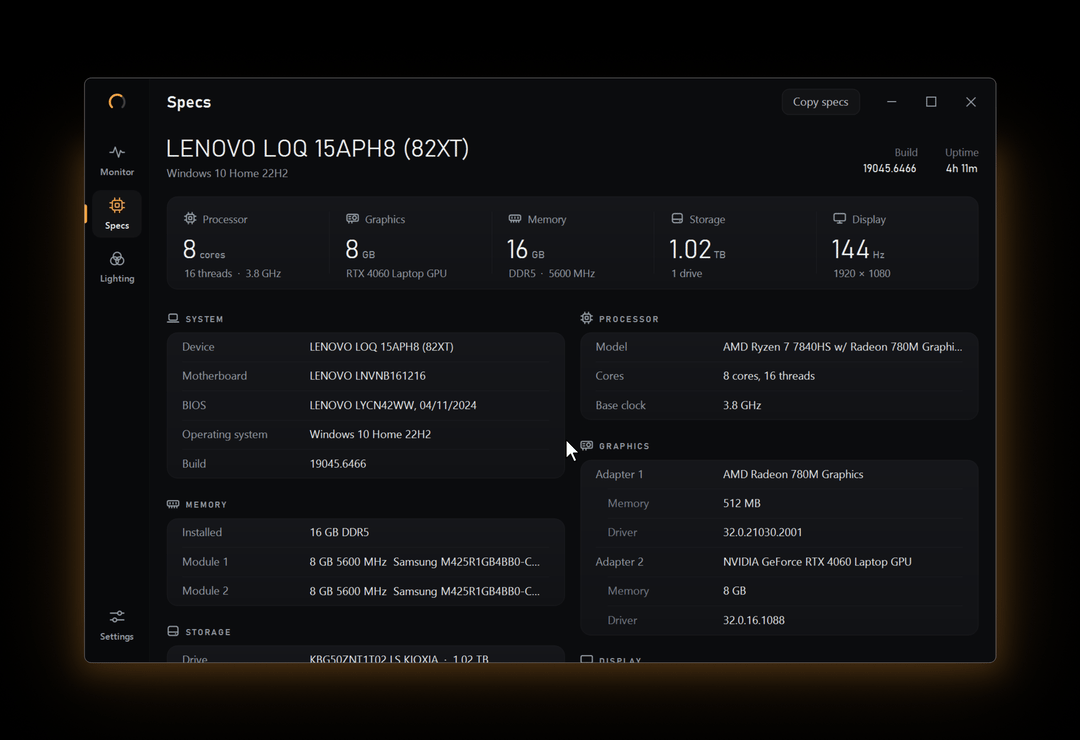Click the STORAGE section header icon
1080x740 pixels.
pos(173,631)
